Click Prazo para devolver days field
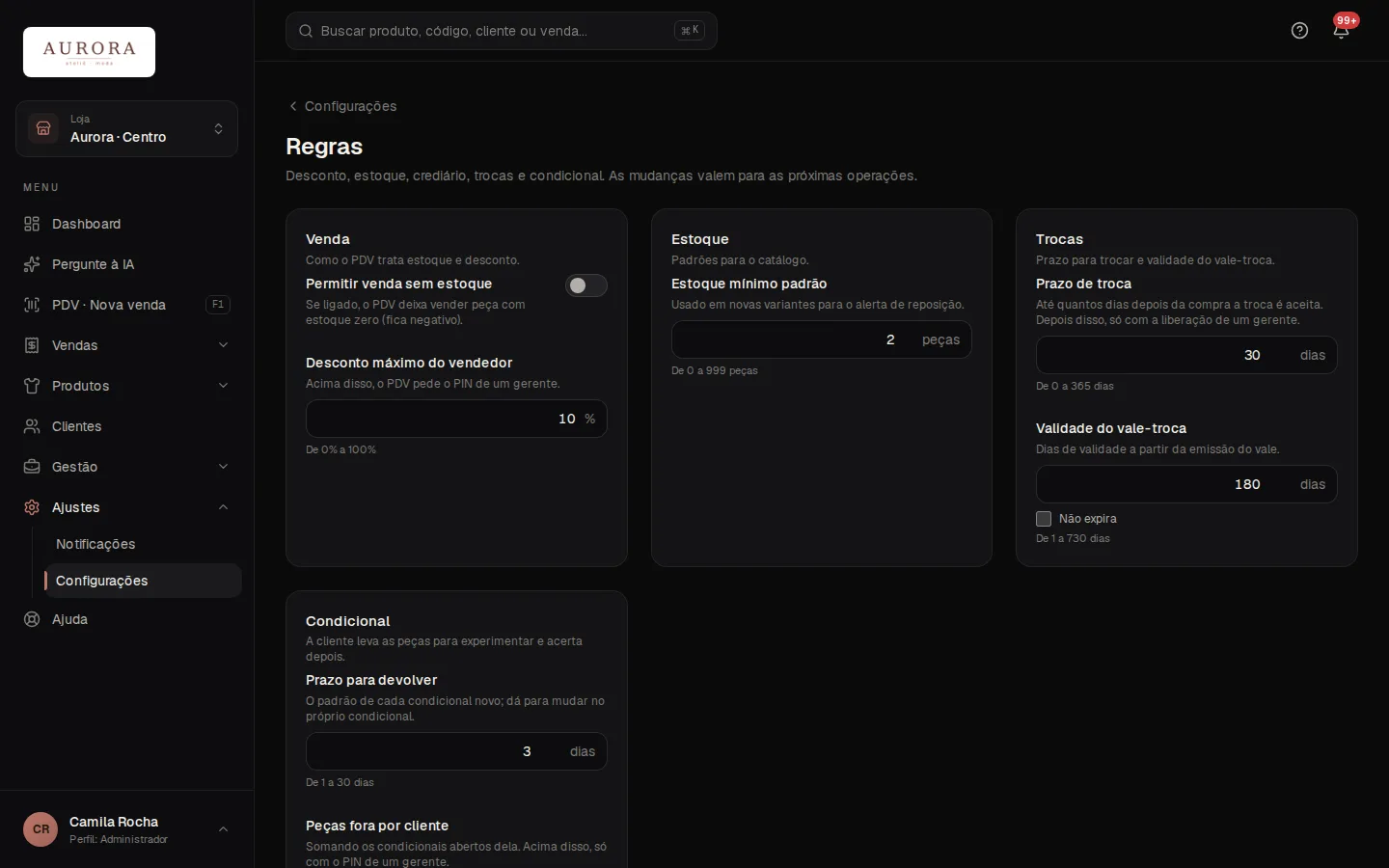This screenshot has height=868, width=1389. click(x=456, y=751)
